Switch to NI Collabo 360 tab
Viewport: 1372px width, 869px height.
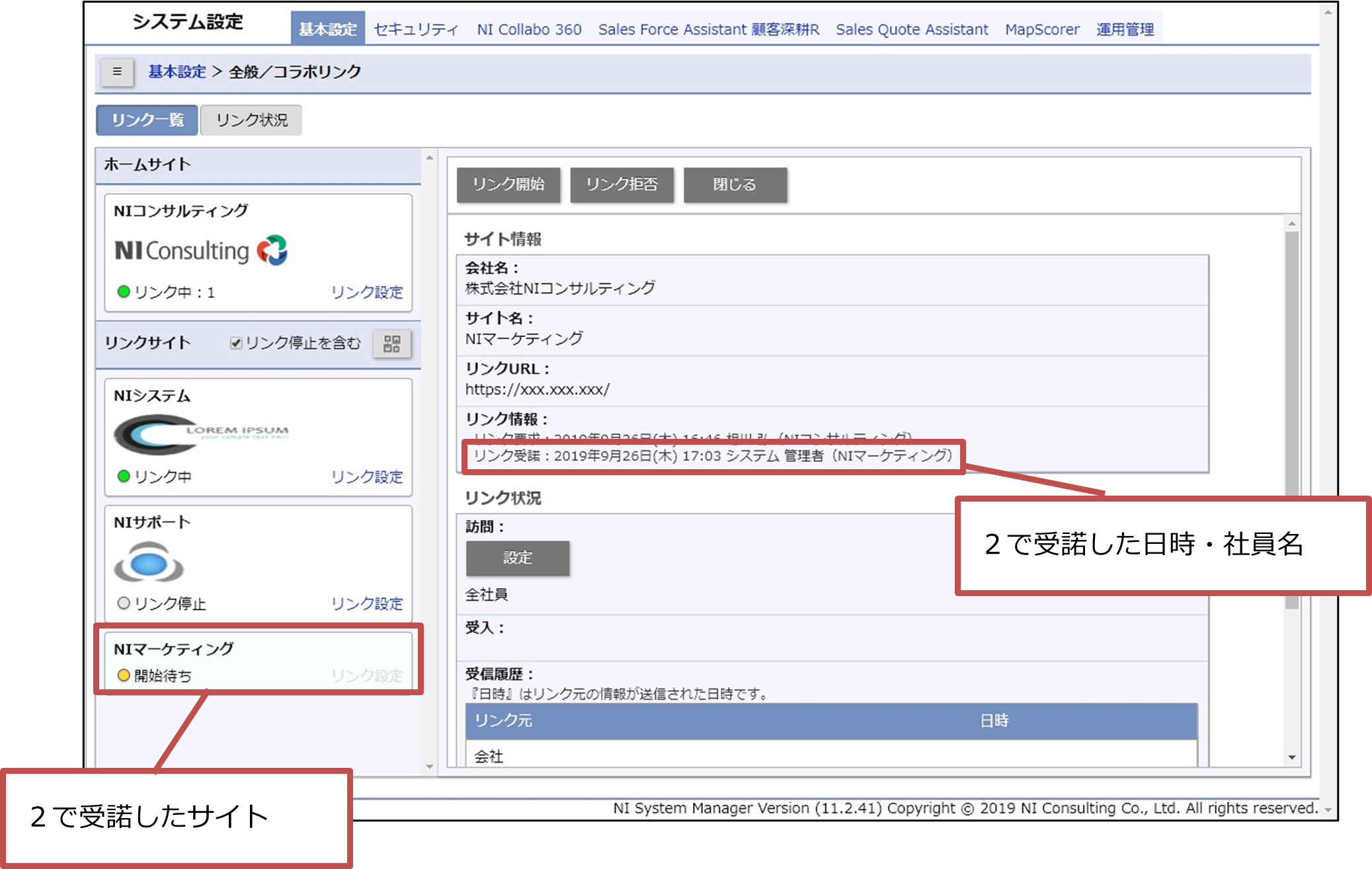tap(529, 29)
